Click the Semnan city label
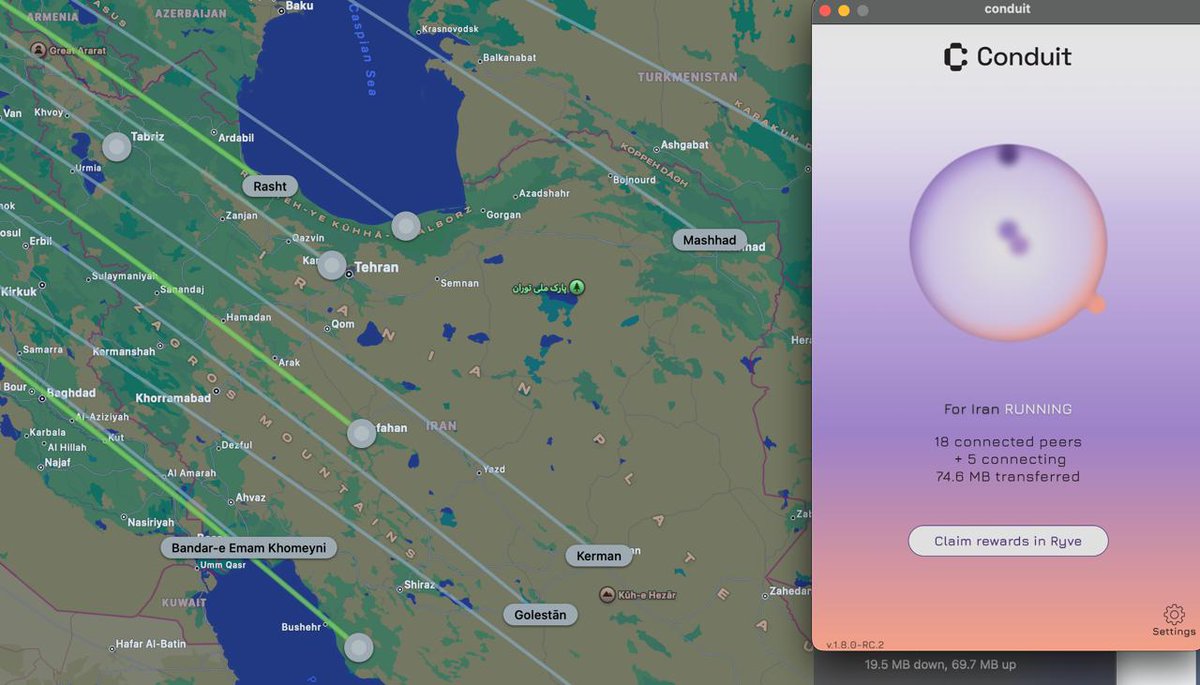The image size is (1200, 685). 460,283
